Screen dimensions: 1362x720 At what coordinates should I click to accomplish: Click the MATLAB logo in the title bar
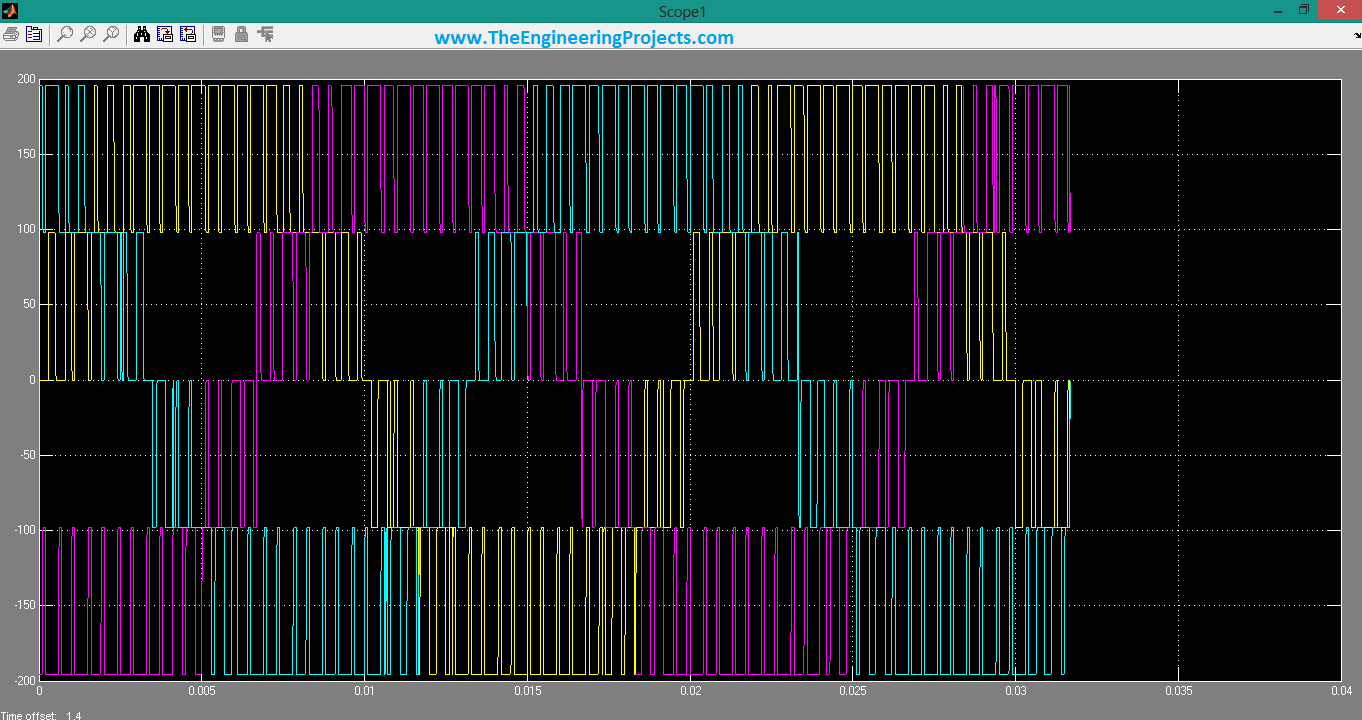click(x=11, y=10)
